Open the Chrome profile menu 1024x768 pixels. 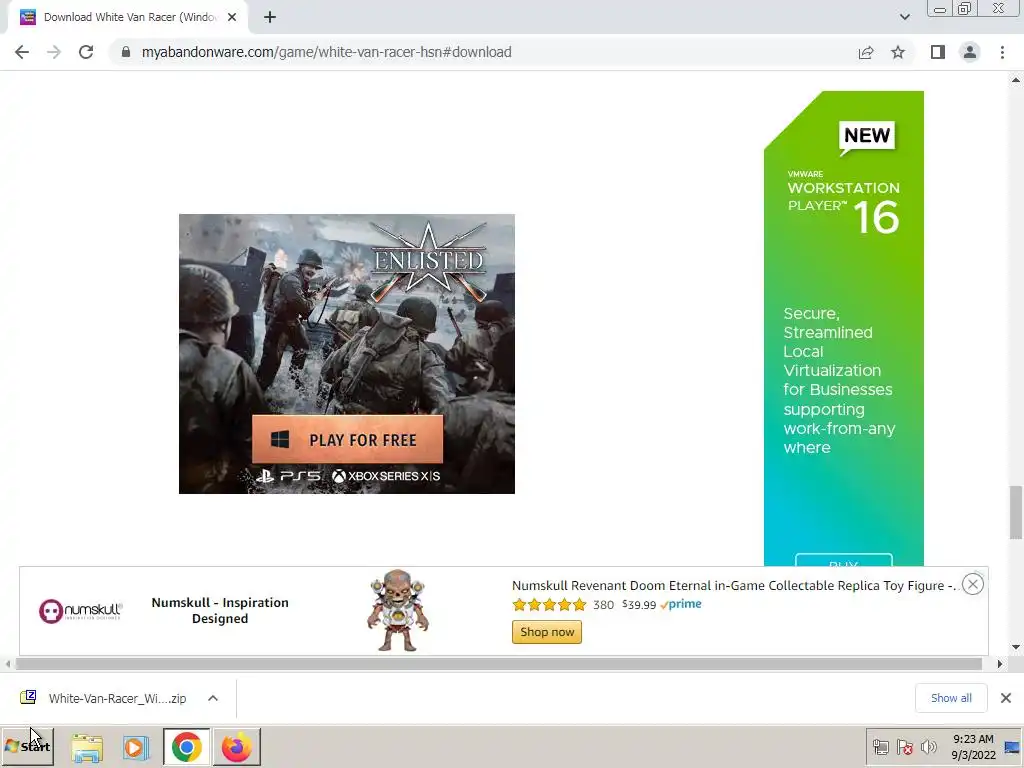coord(970,52)
